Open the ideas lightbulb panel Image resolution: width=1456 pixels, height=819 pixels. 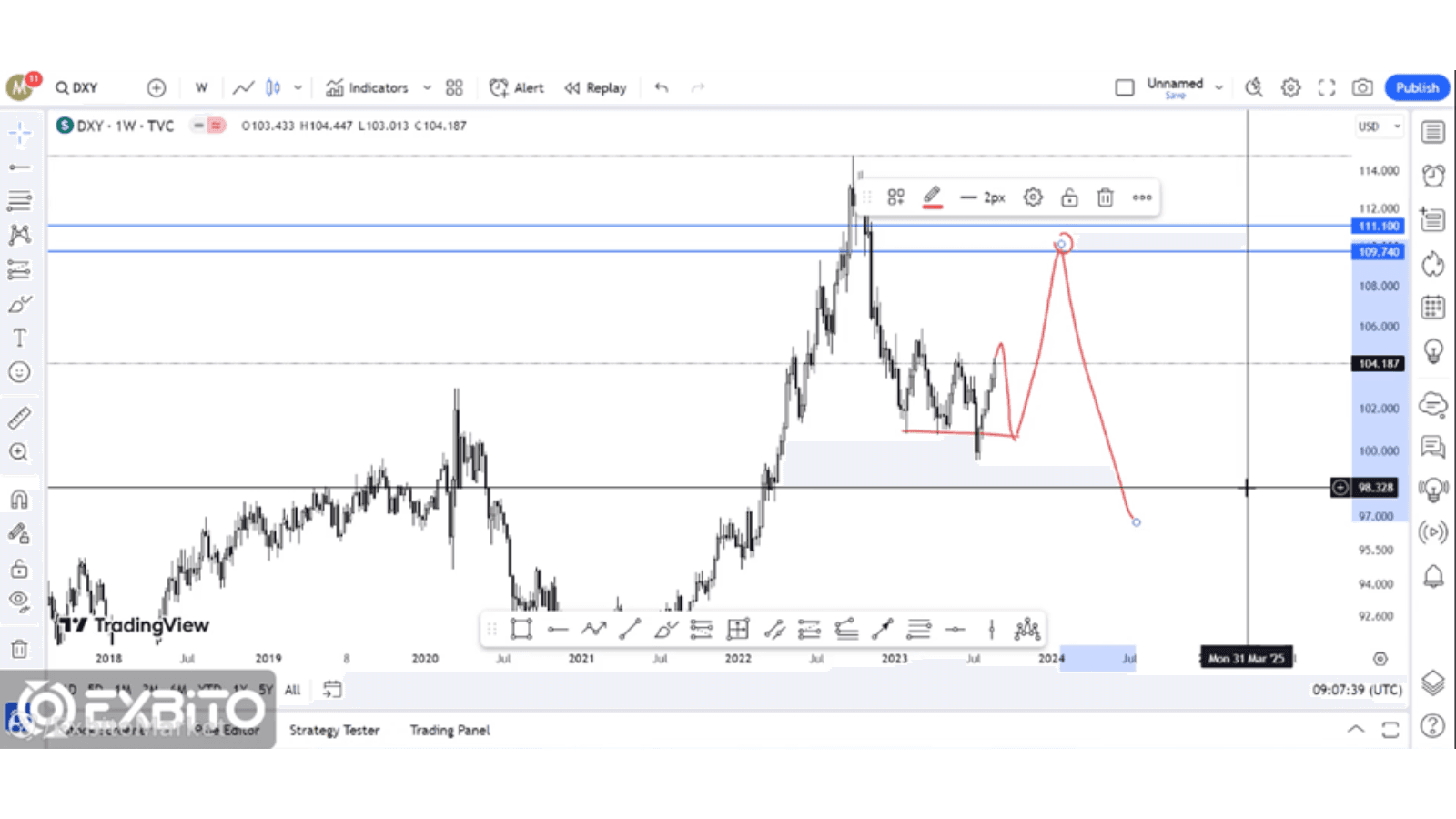pyautogui.click(x=1433, y=351)
